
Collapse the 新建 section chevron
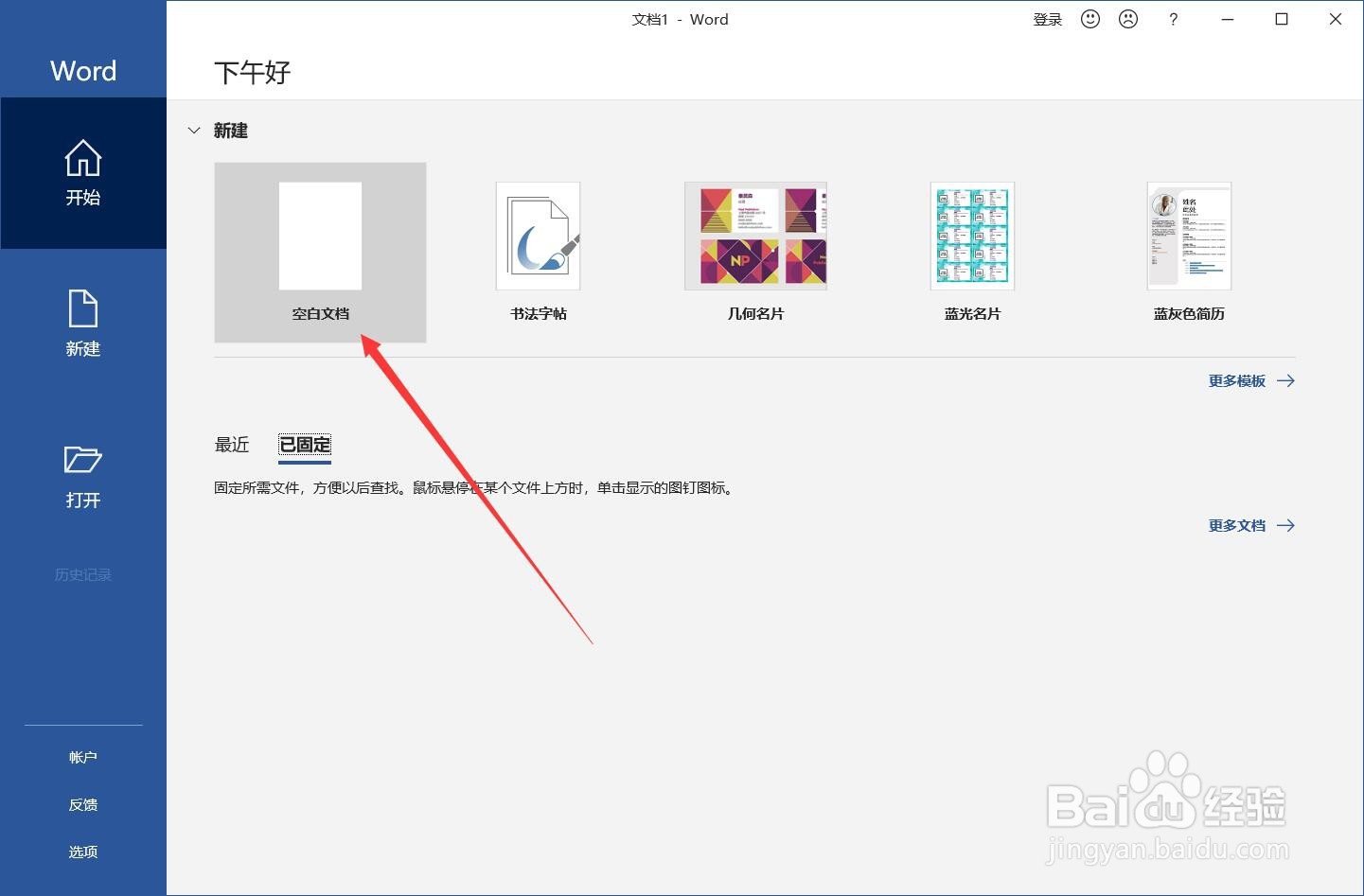[x=194, y=131]
